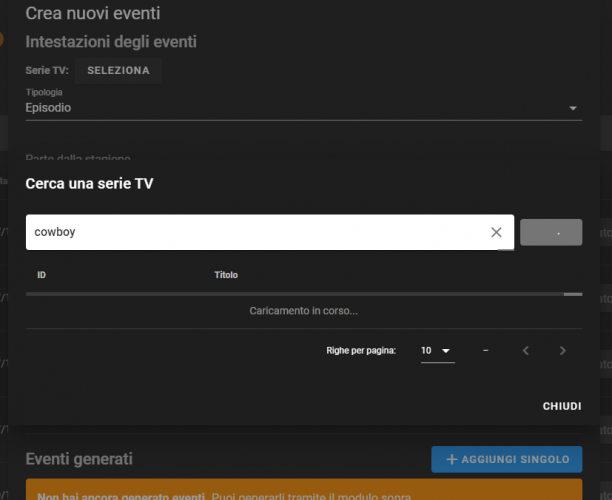
Task: Click the grey search submit button
Action: pos(551,232)
